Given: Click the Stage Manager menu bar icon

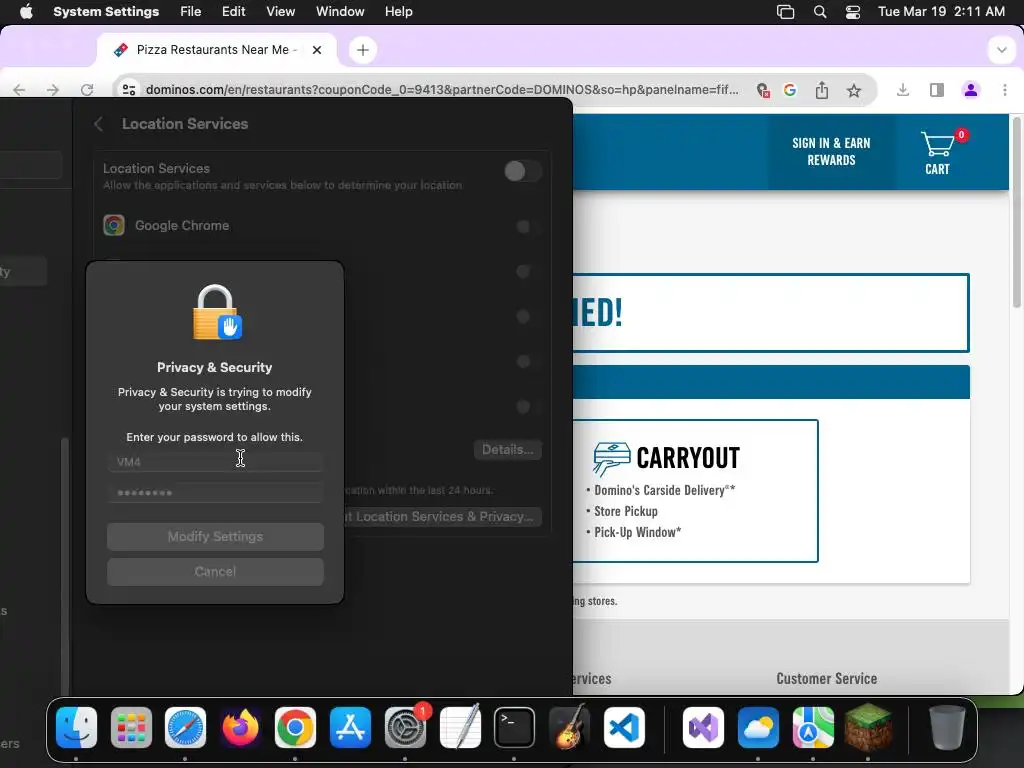Looking at the screenshot, I should tap(785, 12).
